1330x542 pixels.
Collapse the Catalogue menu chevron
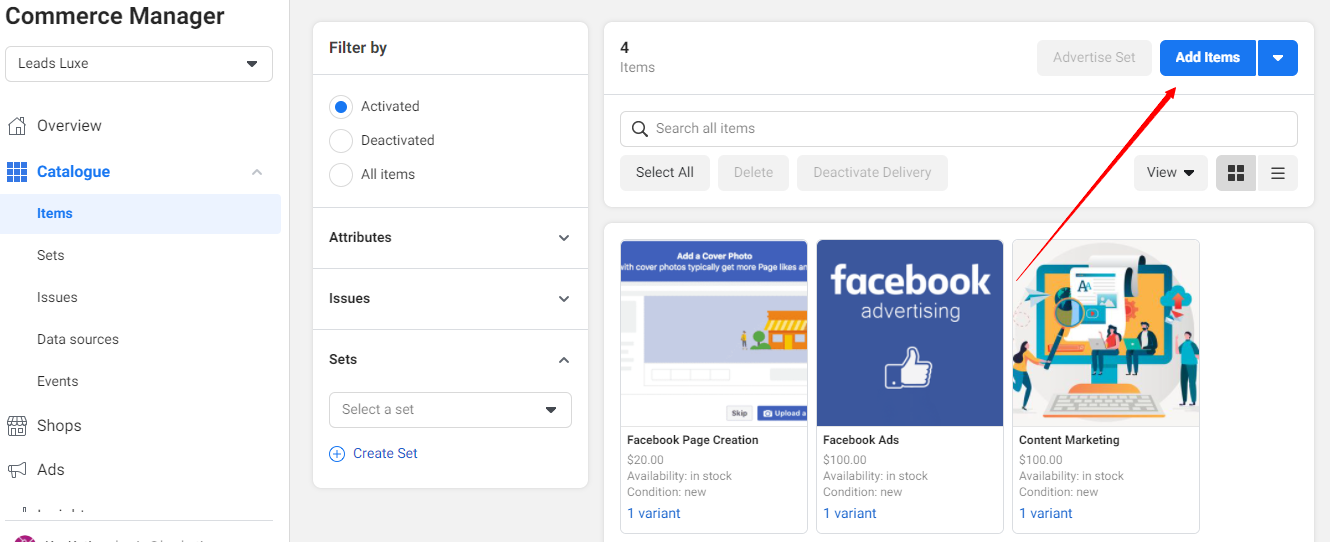(x=257, y=172)
